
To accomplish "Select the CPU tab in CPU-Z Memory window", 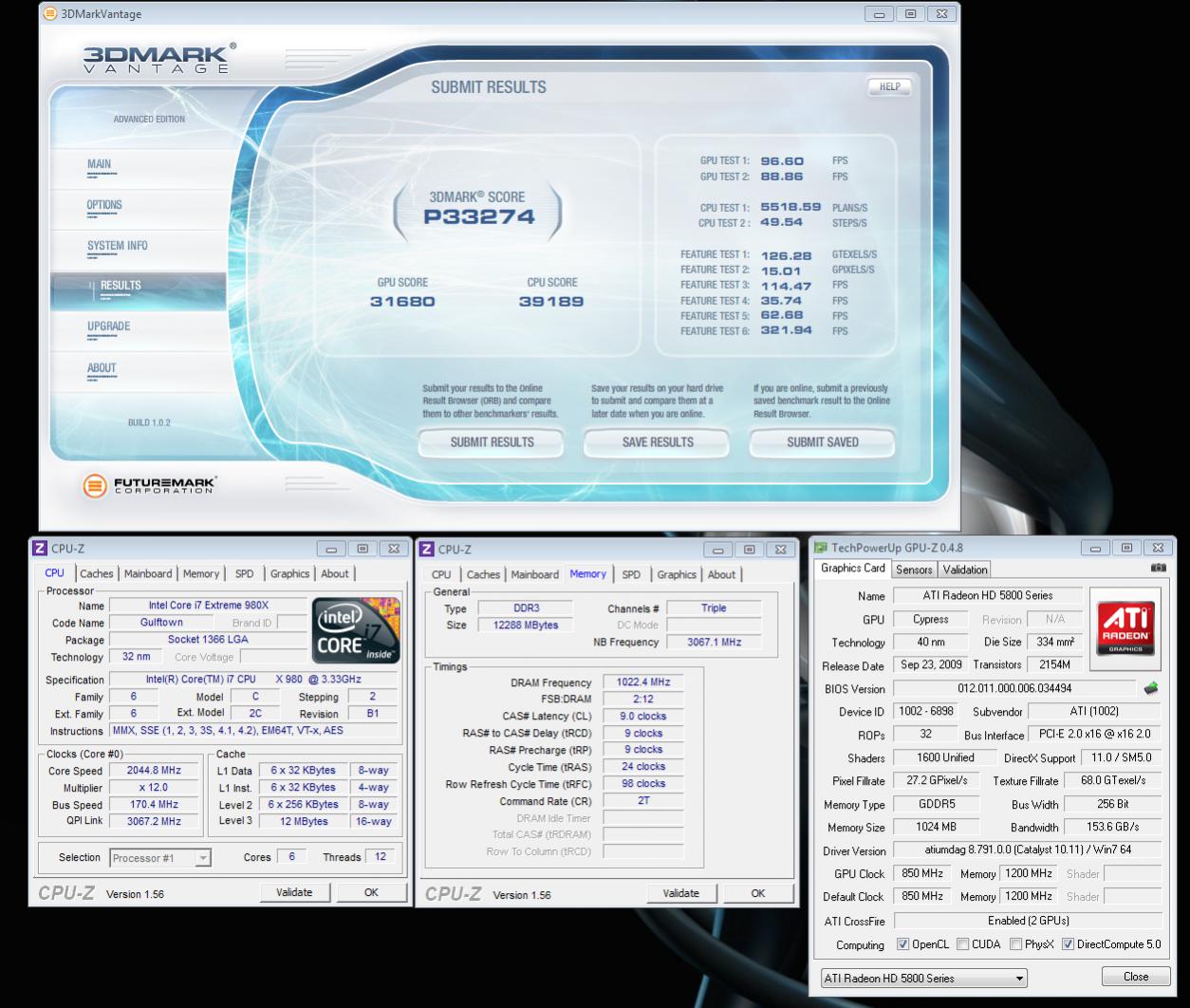I will 441,574.
